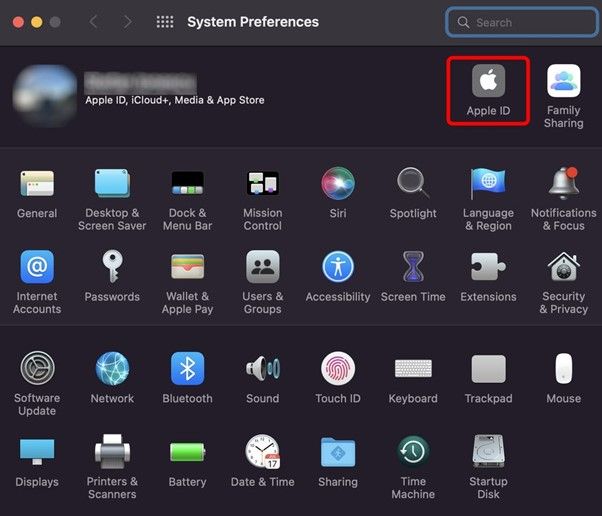Click the forward navigation arrow
The image size is (602, 516).
(x=127, y=22)
